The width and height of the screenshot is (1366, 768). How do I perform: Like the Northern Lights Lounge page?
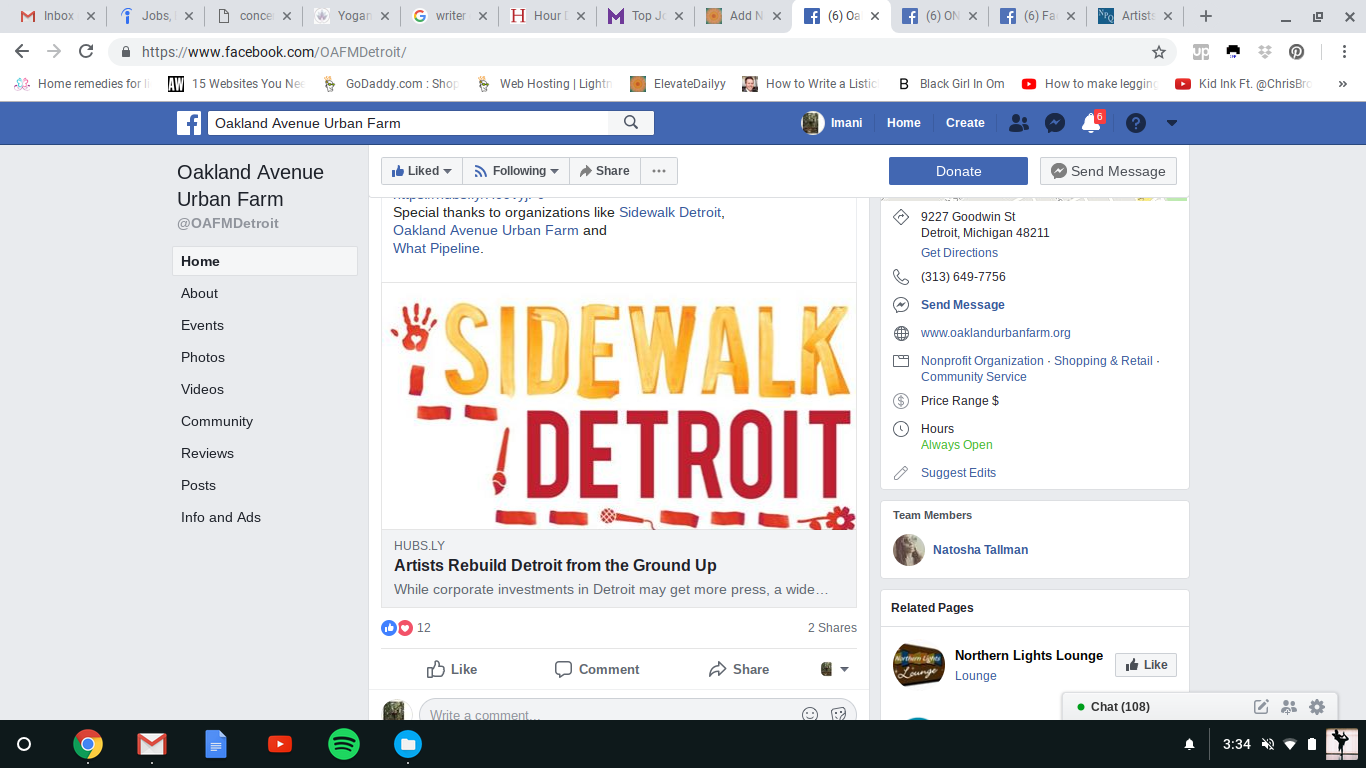(x=1145, y=665)
